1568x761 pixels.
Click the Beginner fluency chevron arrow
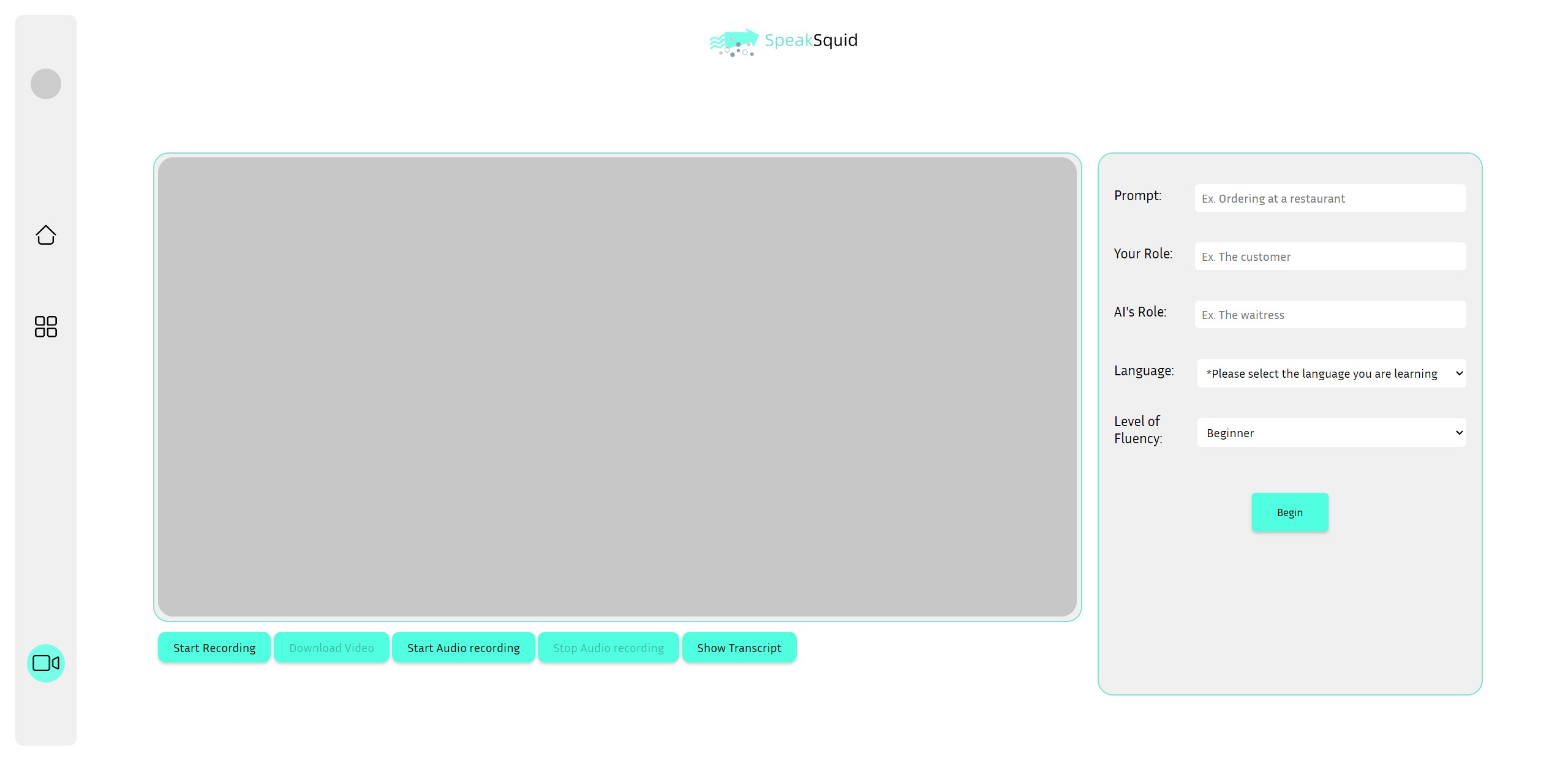[1459, 433]
